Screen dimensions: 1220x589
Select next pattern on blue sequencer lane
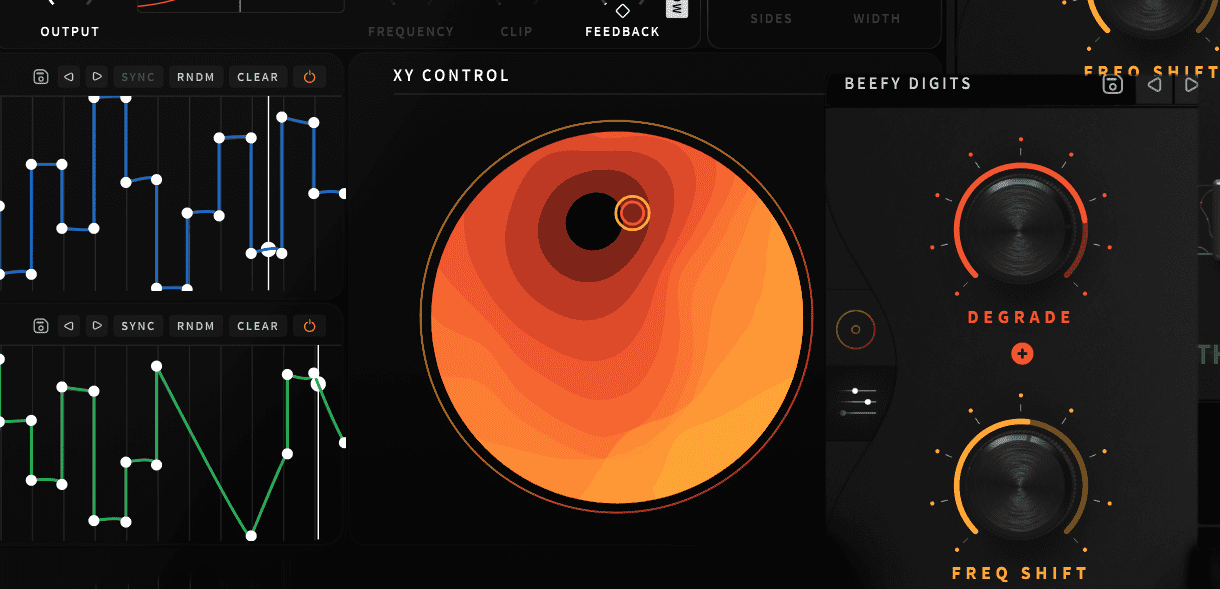point(96,77)
